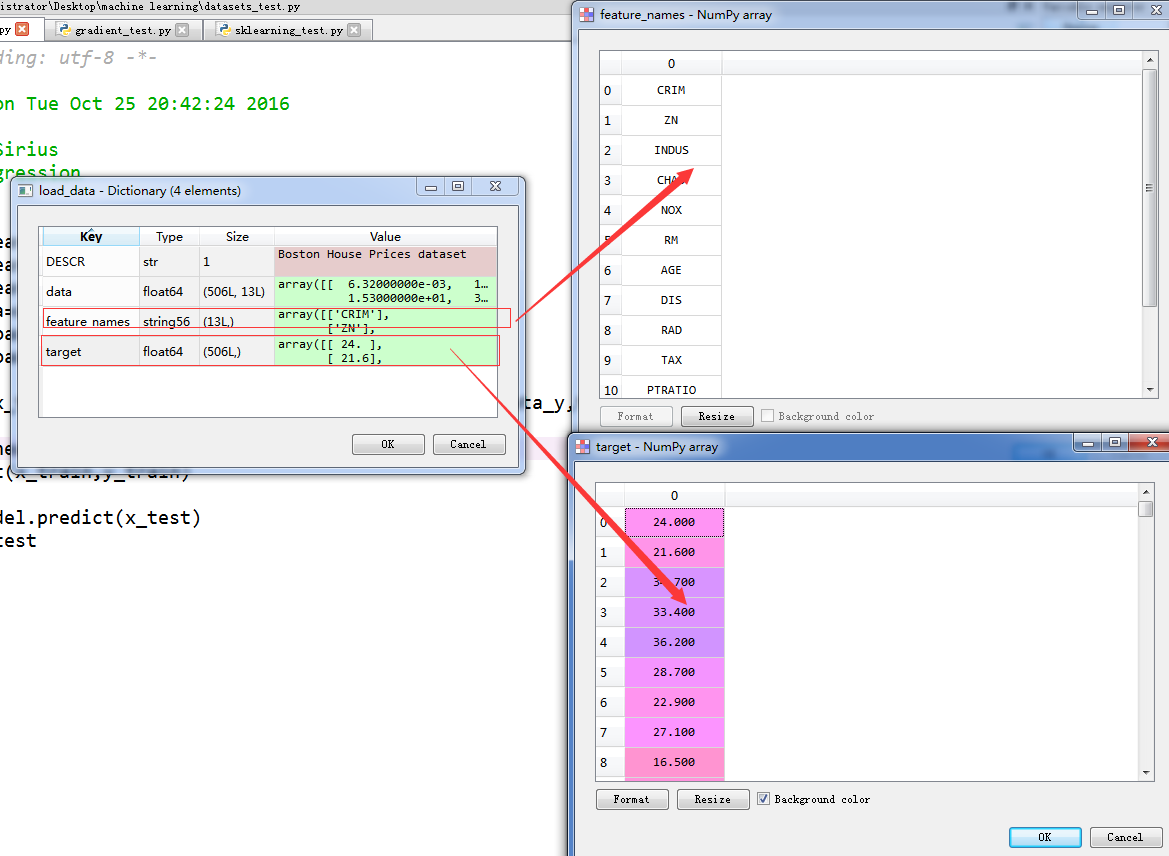
Task: Select AGE cell in feature_names array
Action: tap(671, 270)
